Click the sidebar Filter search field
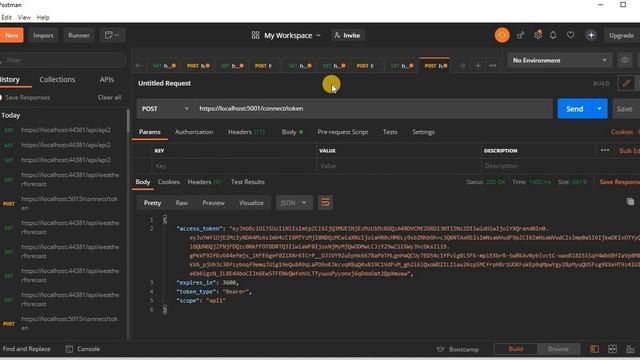The width and height of the screenshot is (640, 360). pyautogui.click(x=62, y=60)
